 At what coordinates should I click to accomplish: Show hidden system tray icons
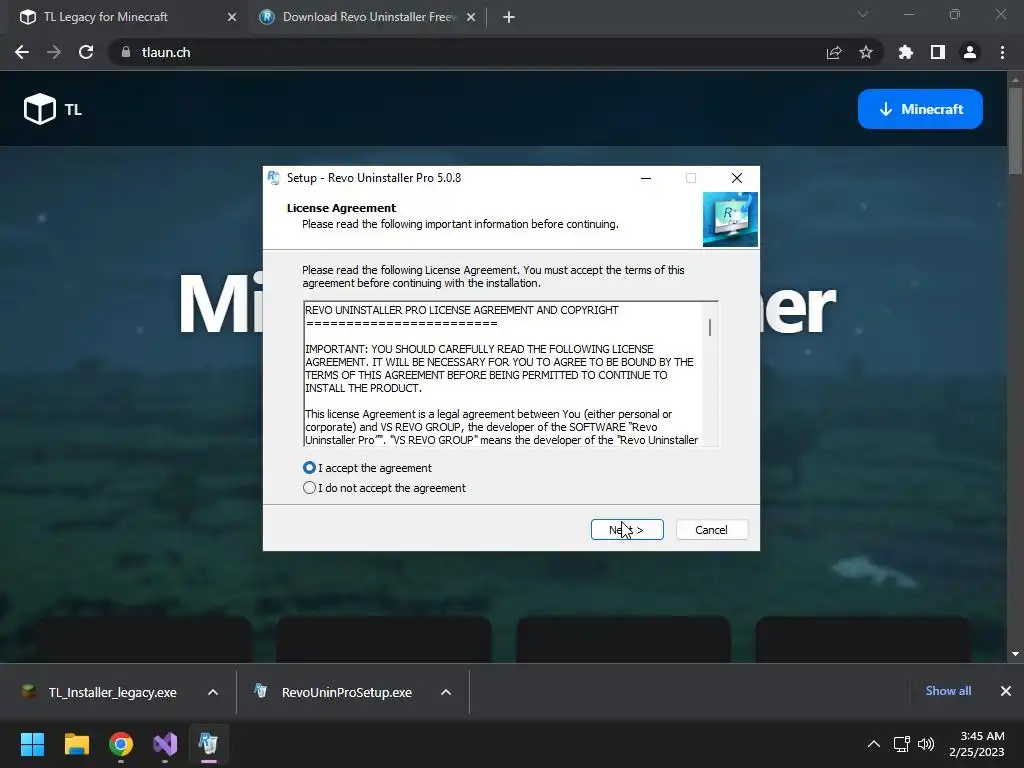[x=873, y=744]
